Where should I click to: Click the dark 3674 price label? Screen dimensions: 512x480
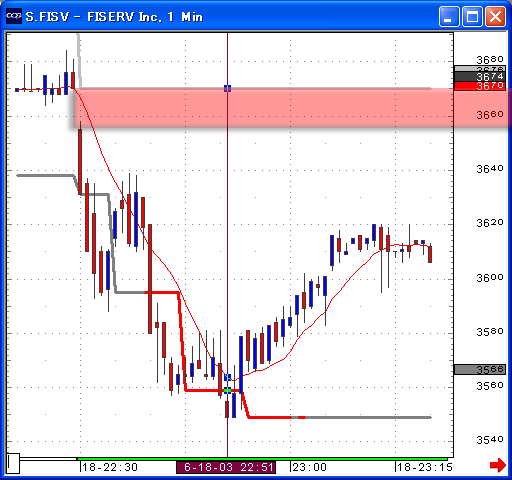coord(480,77)
